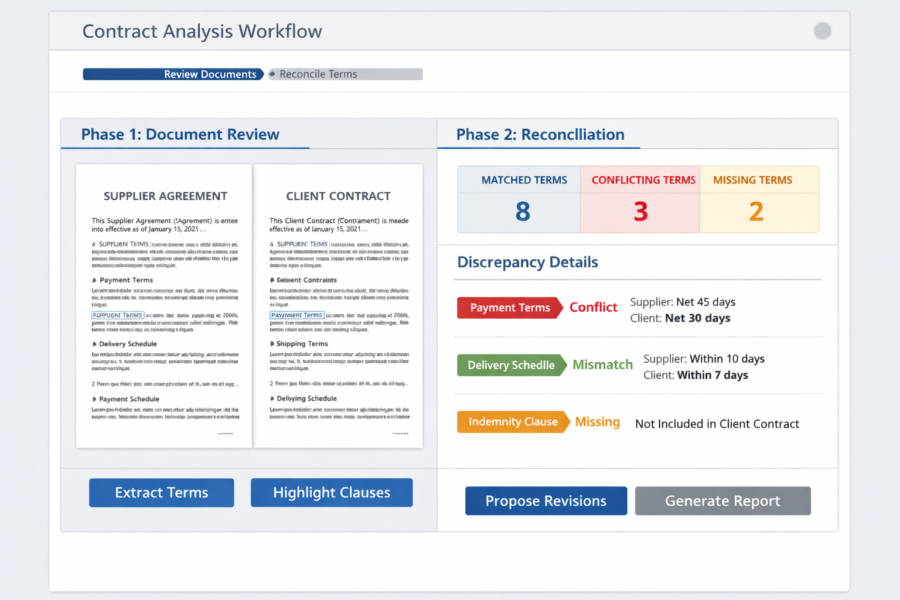The width and height of the screenshot is (900, 600).
Task: Open Phase 2: Reconciliation tab
Action: click(540, 134)
